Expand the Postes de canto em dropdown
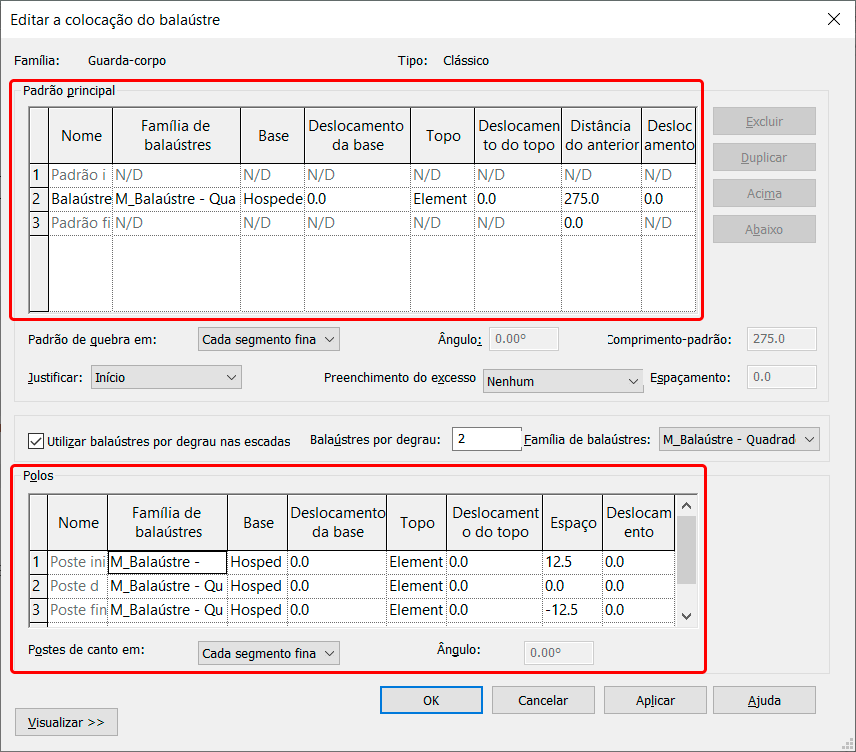 [269, 653]
